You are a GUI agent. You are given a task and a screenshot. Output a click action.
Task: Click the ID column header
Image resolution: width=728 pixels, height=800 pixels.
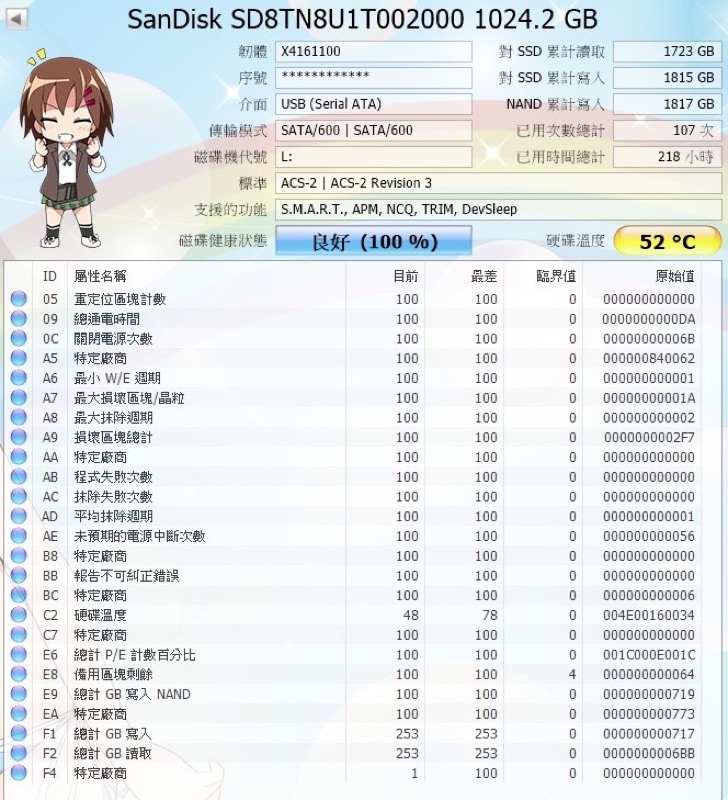tap(49, 277)
